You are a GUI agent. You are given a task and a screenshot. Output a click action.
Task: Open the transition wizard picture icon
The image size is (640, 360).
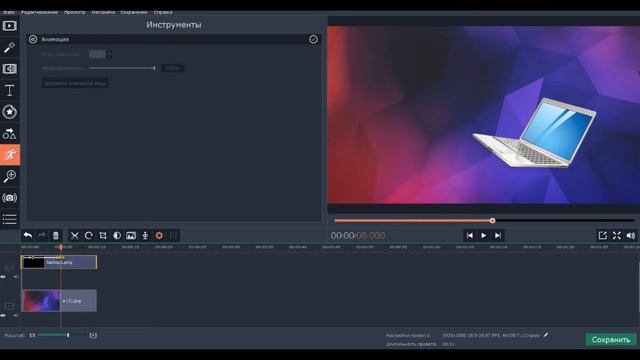[131, 236]
